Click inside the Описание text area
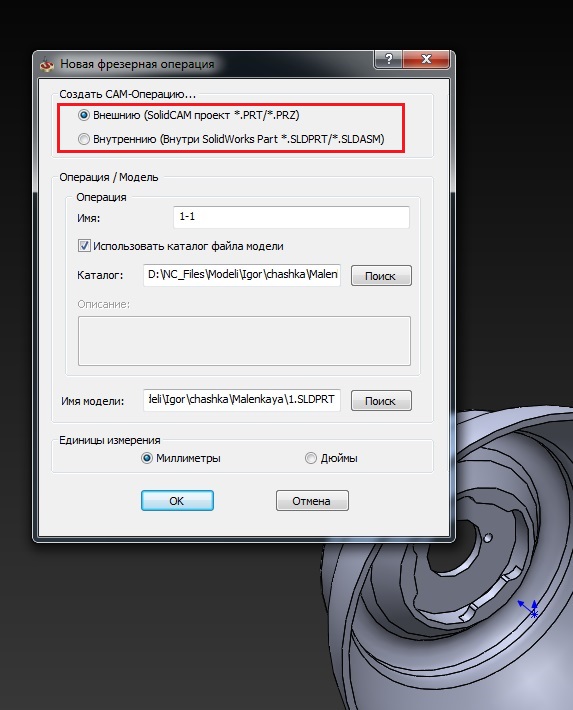The height and width of the screenshot is (710, 573). pos(244,341)
